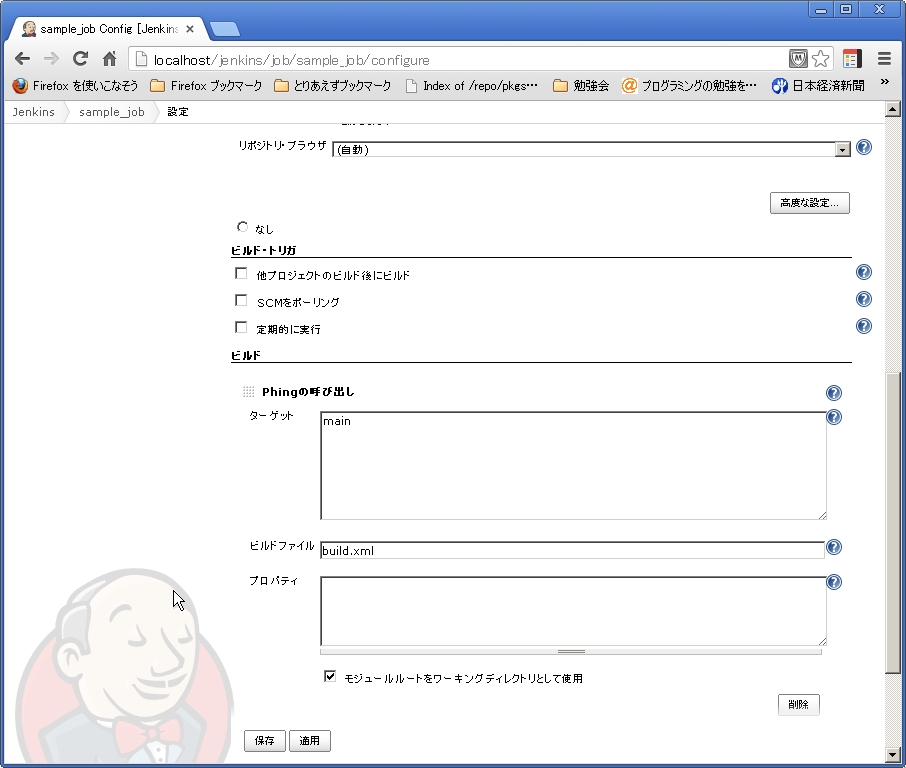Go to the browser home page icon
This screenshot has height=768, width=906.
click(109, 58)
